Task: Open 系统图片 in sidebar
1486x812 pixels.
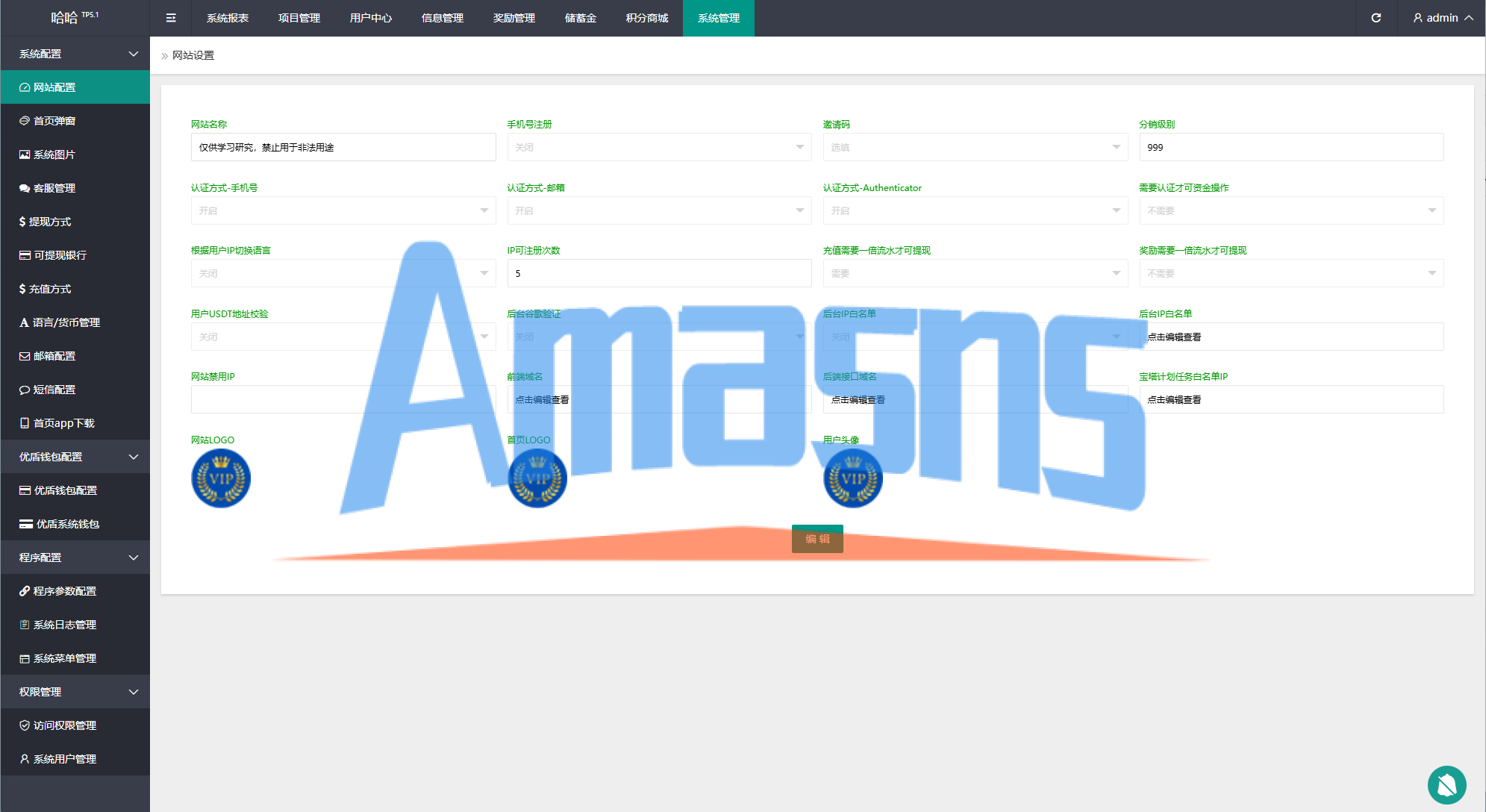Action: pos(54,154)
